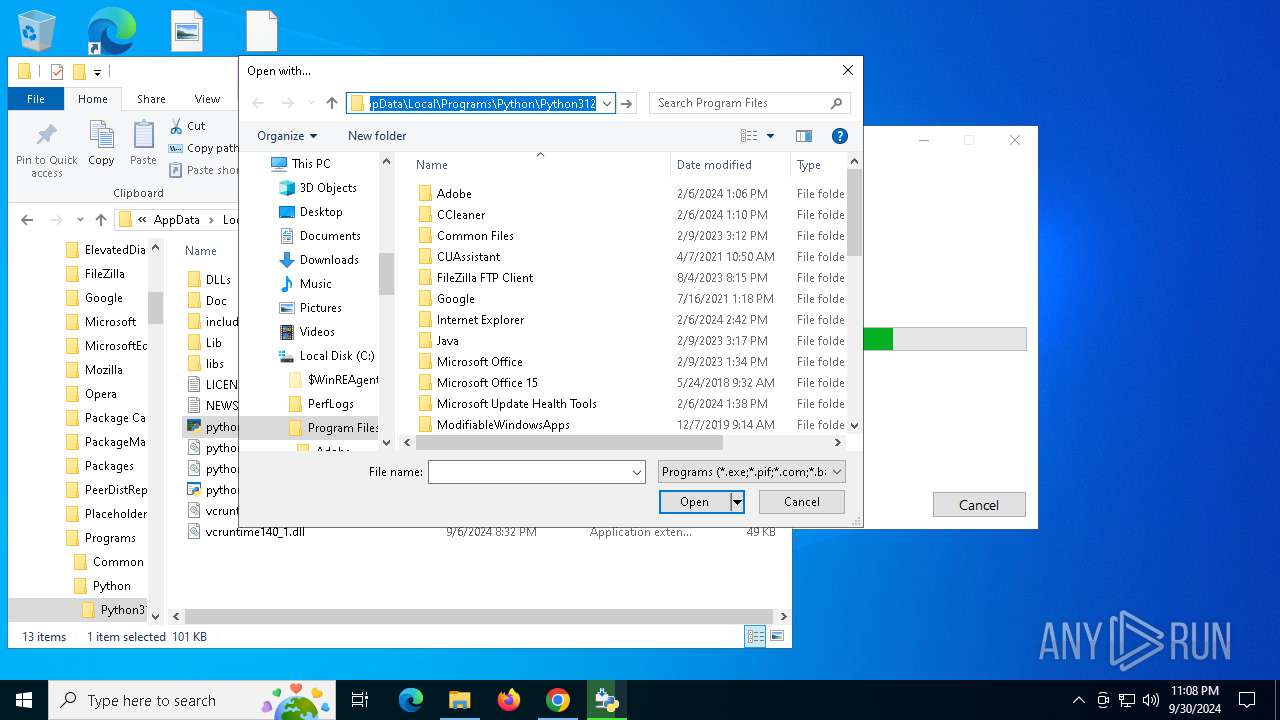This screenshot has width=1280, height=720.
Task: Switch Explorer to details view
Action: (756, 636)
